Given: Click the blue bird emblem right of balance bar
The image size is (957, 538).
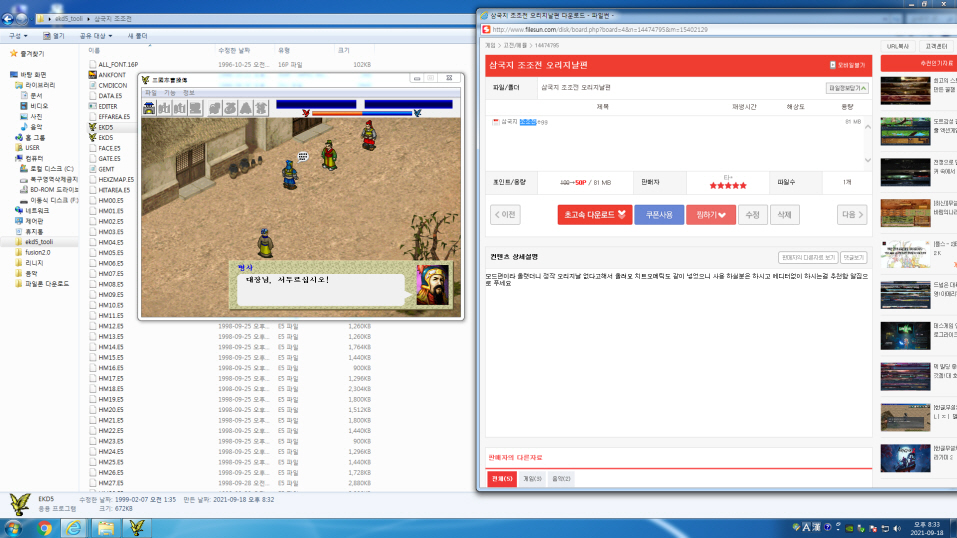Looking at the screenshot, I should click(417, 114).
